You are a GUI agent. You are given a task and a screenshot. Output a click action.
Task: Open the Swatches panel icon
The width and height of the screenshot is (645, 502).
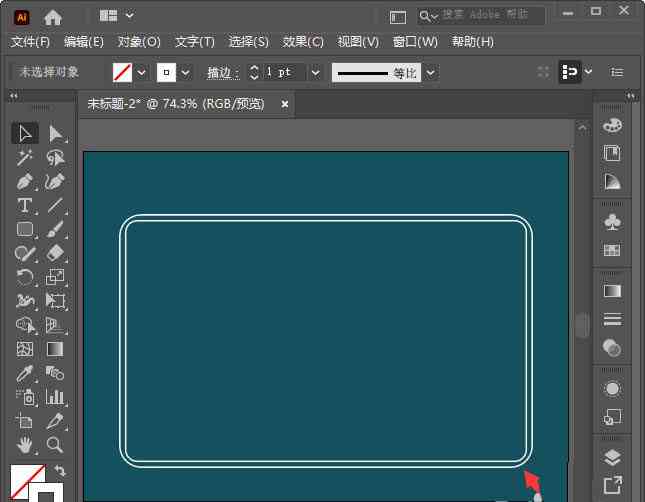click(612, 250)
